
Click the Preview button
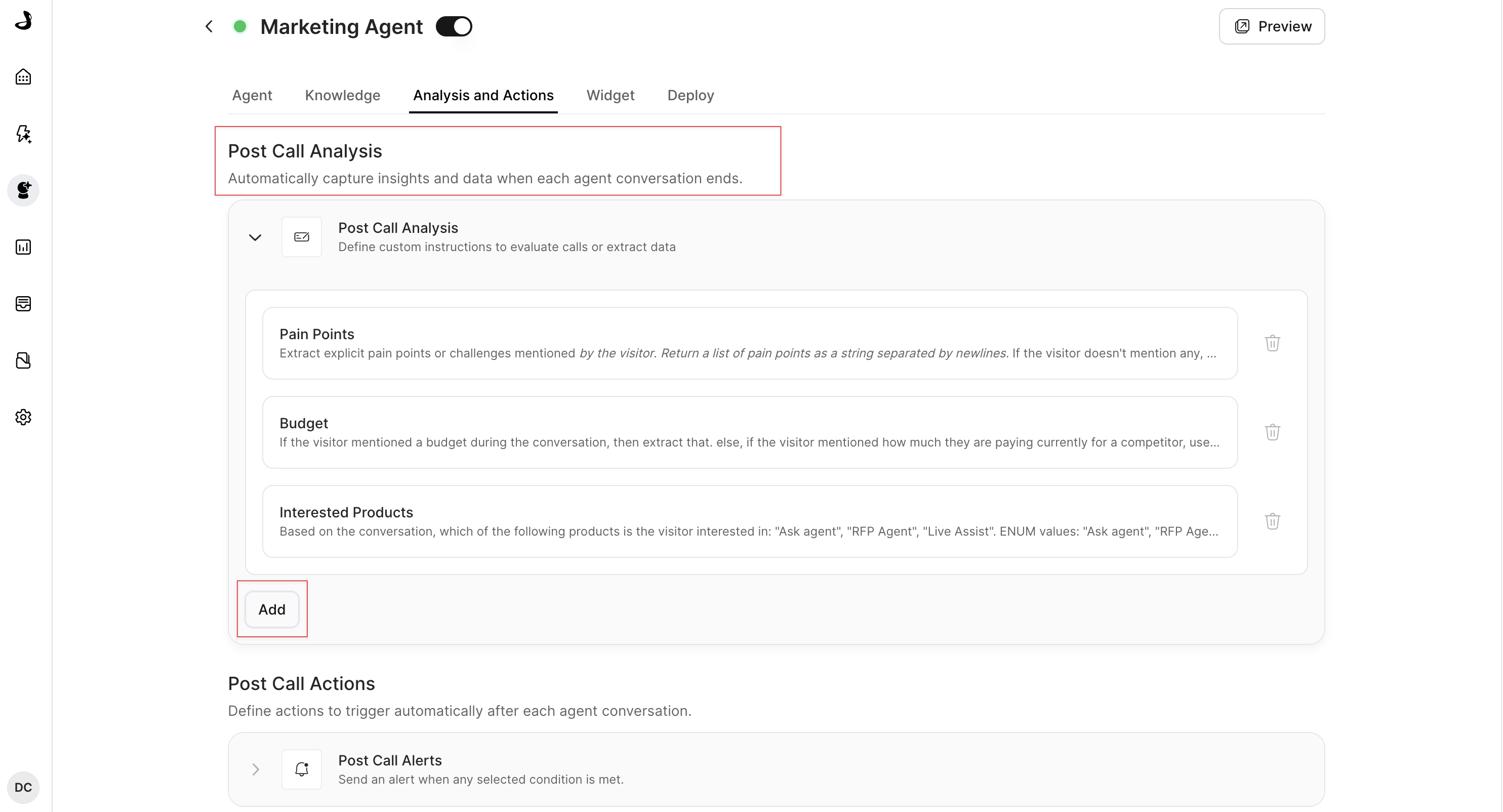pyautogui.click(x=1272, y=27)
